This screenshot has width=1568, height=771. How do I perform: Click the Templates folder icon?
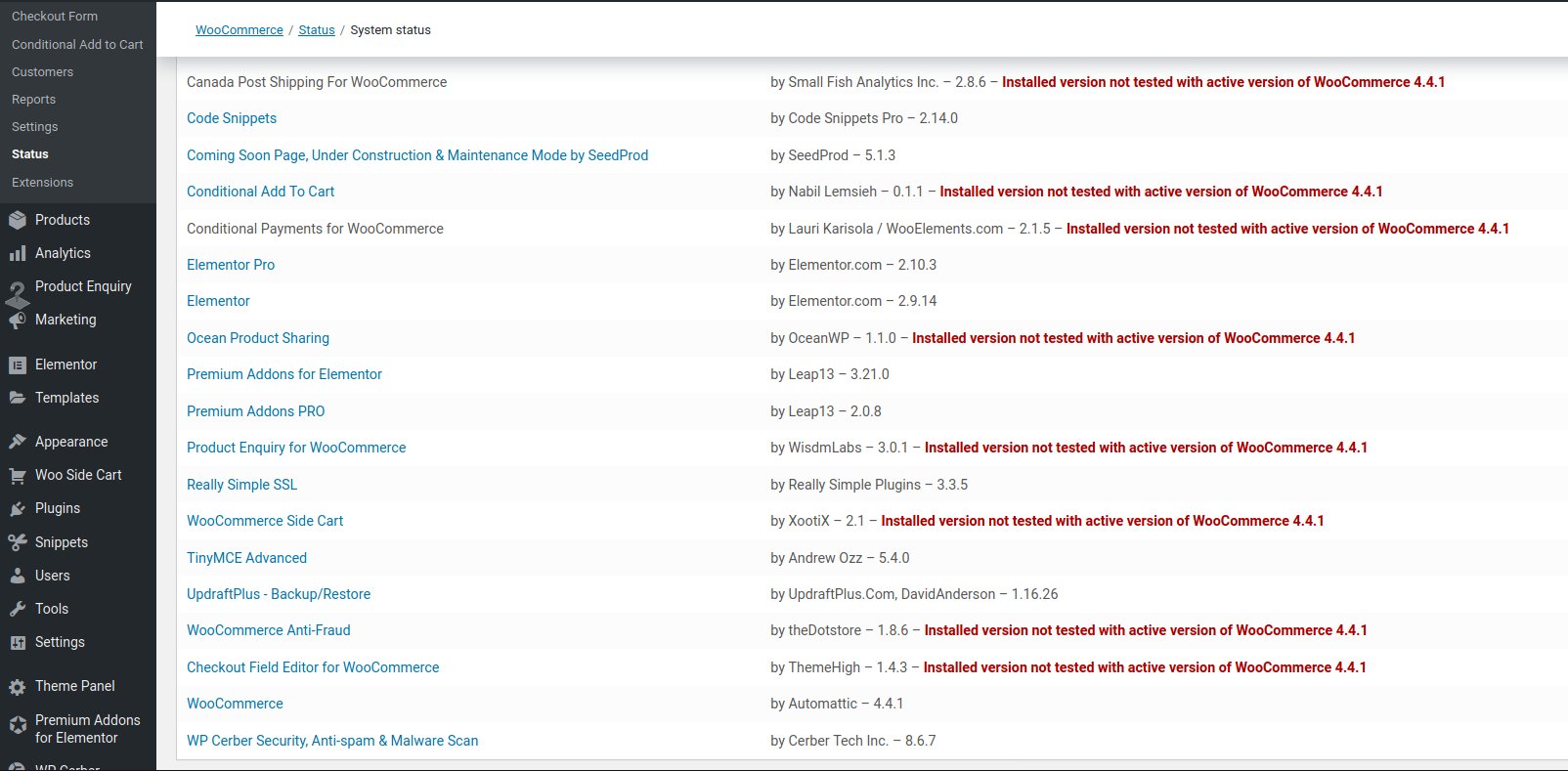tap(18, 399)
